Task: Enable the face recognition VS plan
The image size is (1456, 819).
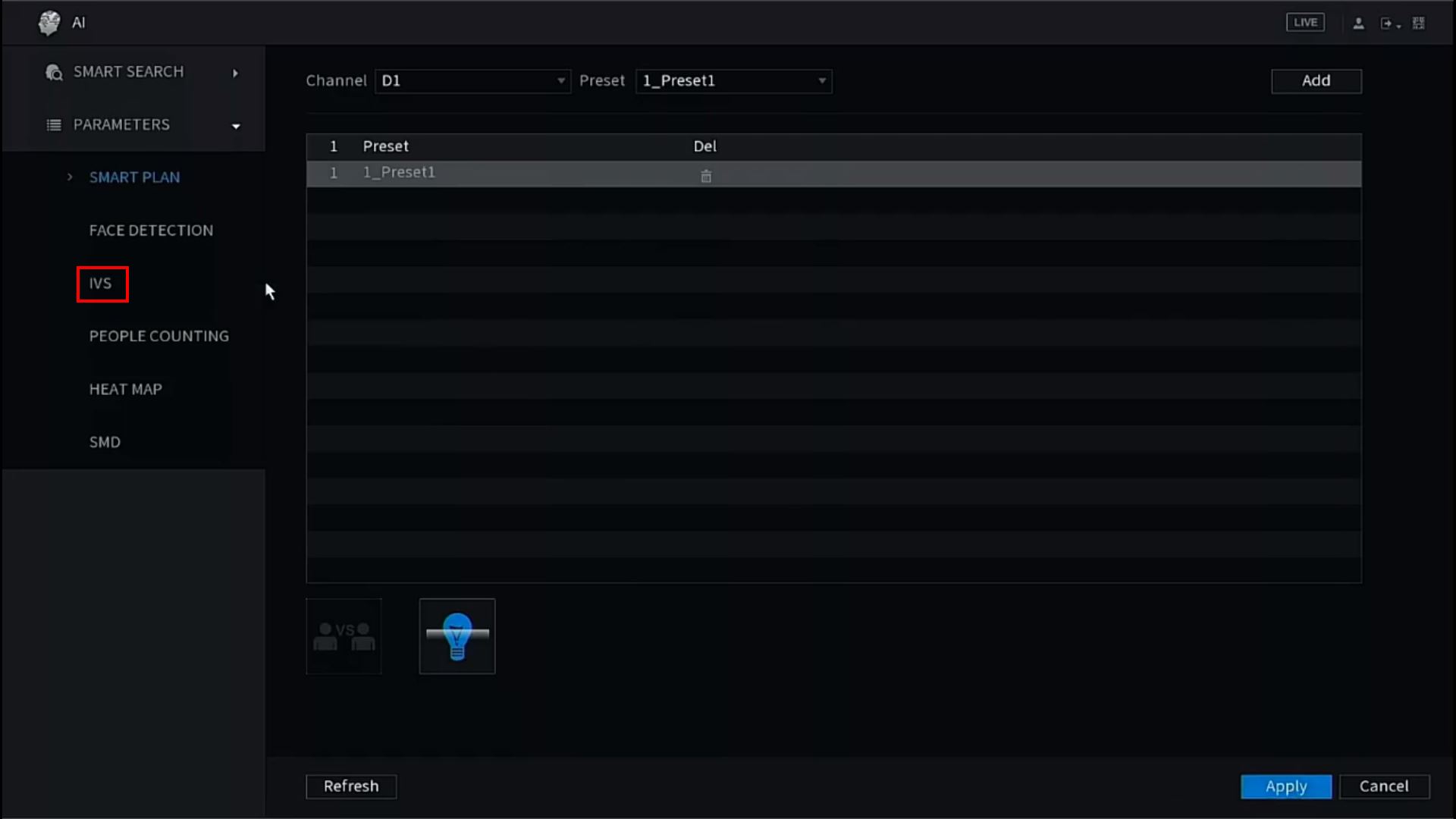Action: [344, 636]
